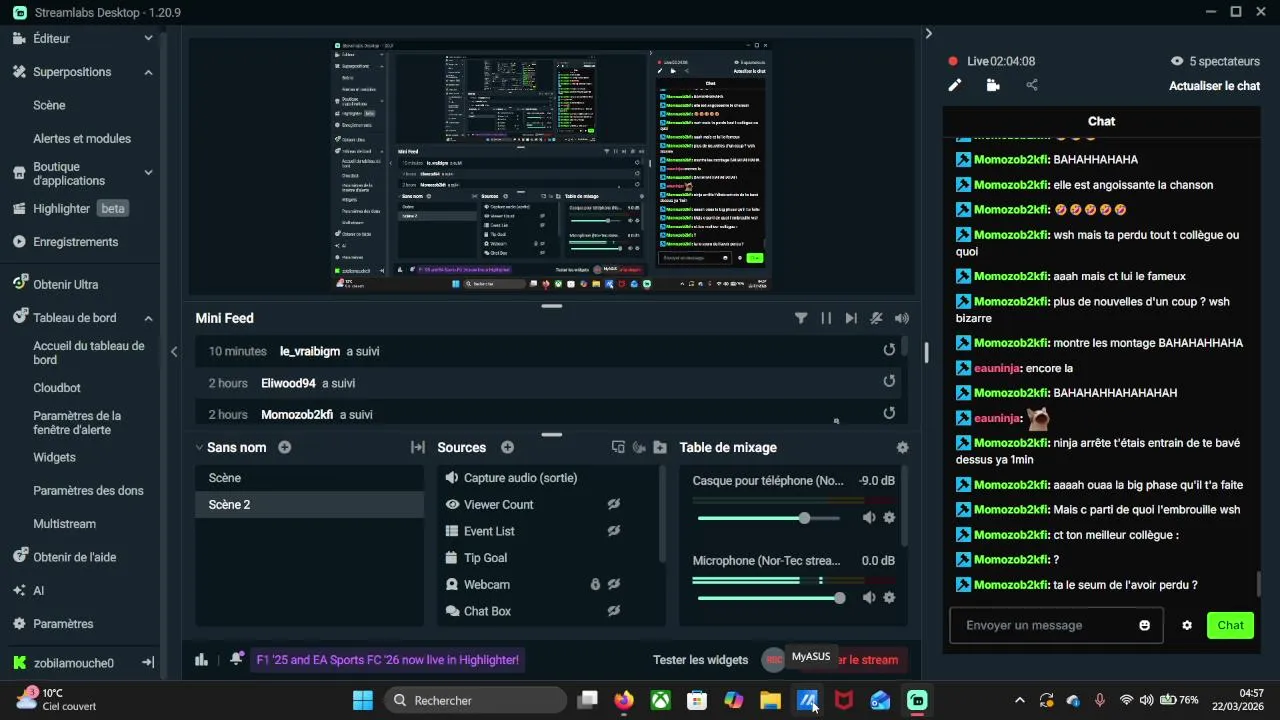Mute event sounds in Mini Feed

coord(877,318)
